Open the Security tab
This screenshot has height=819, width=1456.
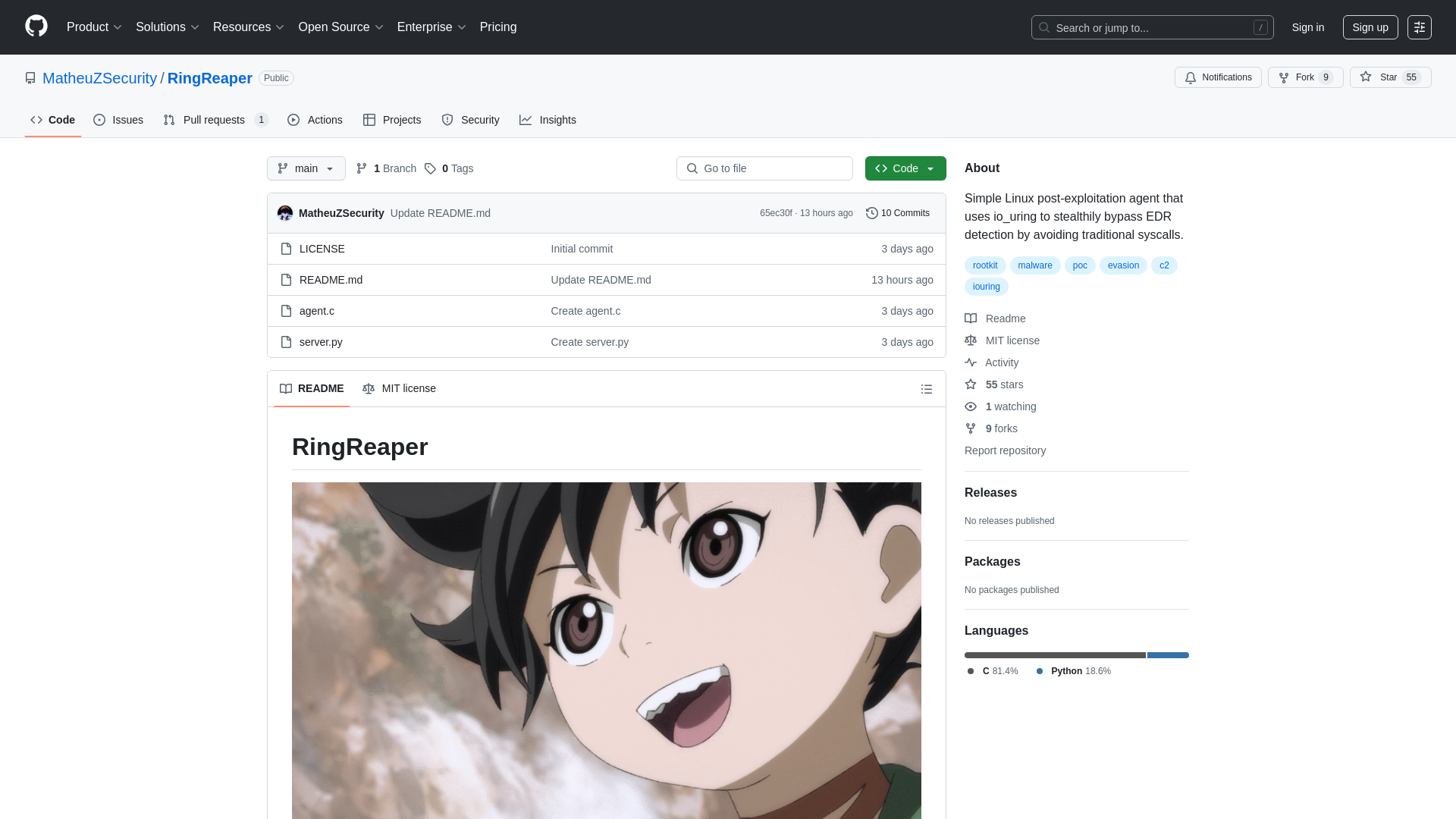(x=470, y=120)
